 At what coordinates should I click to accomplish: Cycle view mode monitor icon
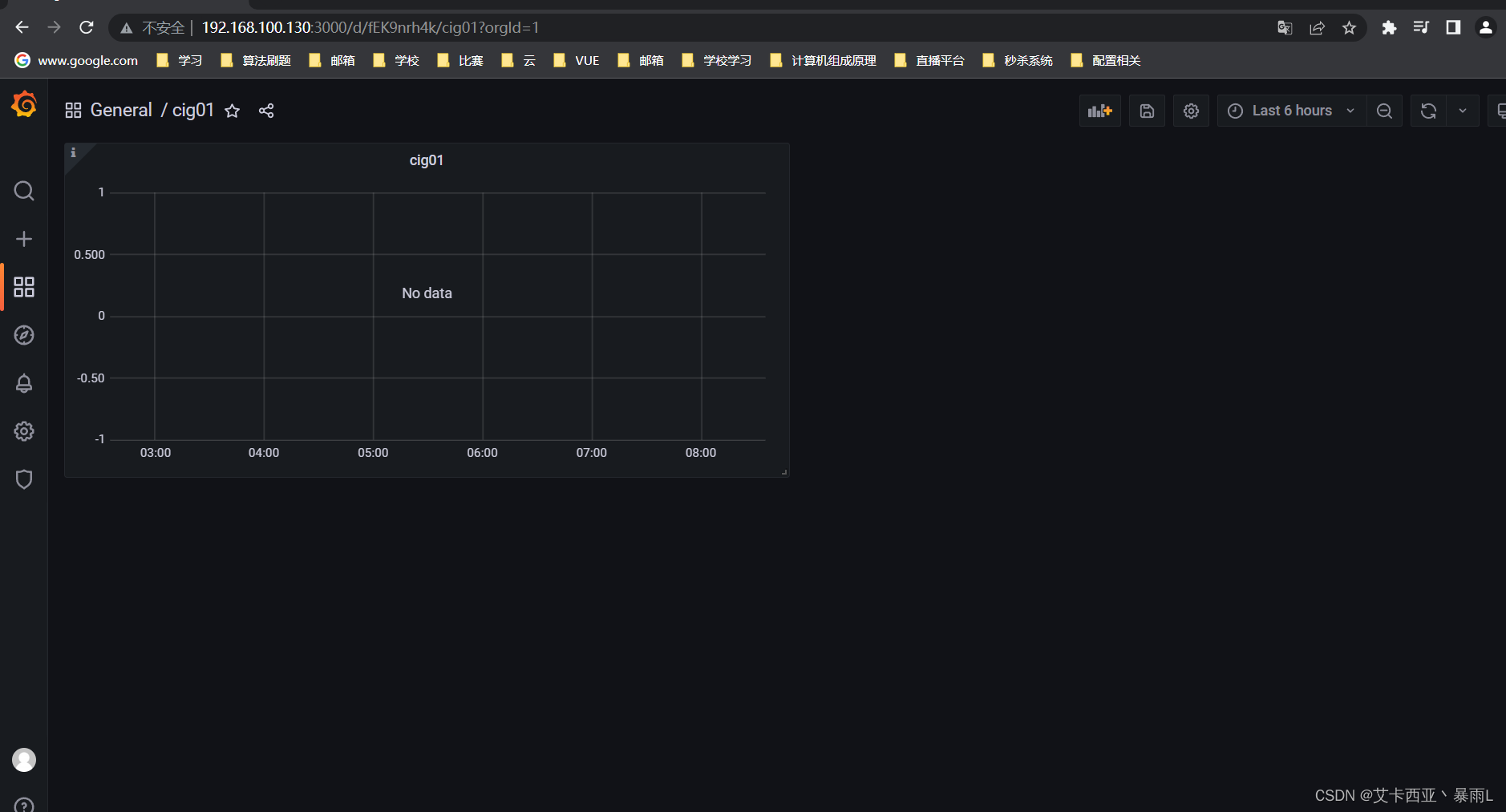pos(1498,111)
